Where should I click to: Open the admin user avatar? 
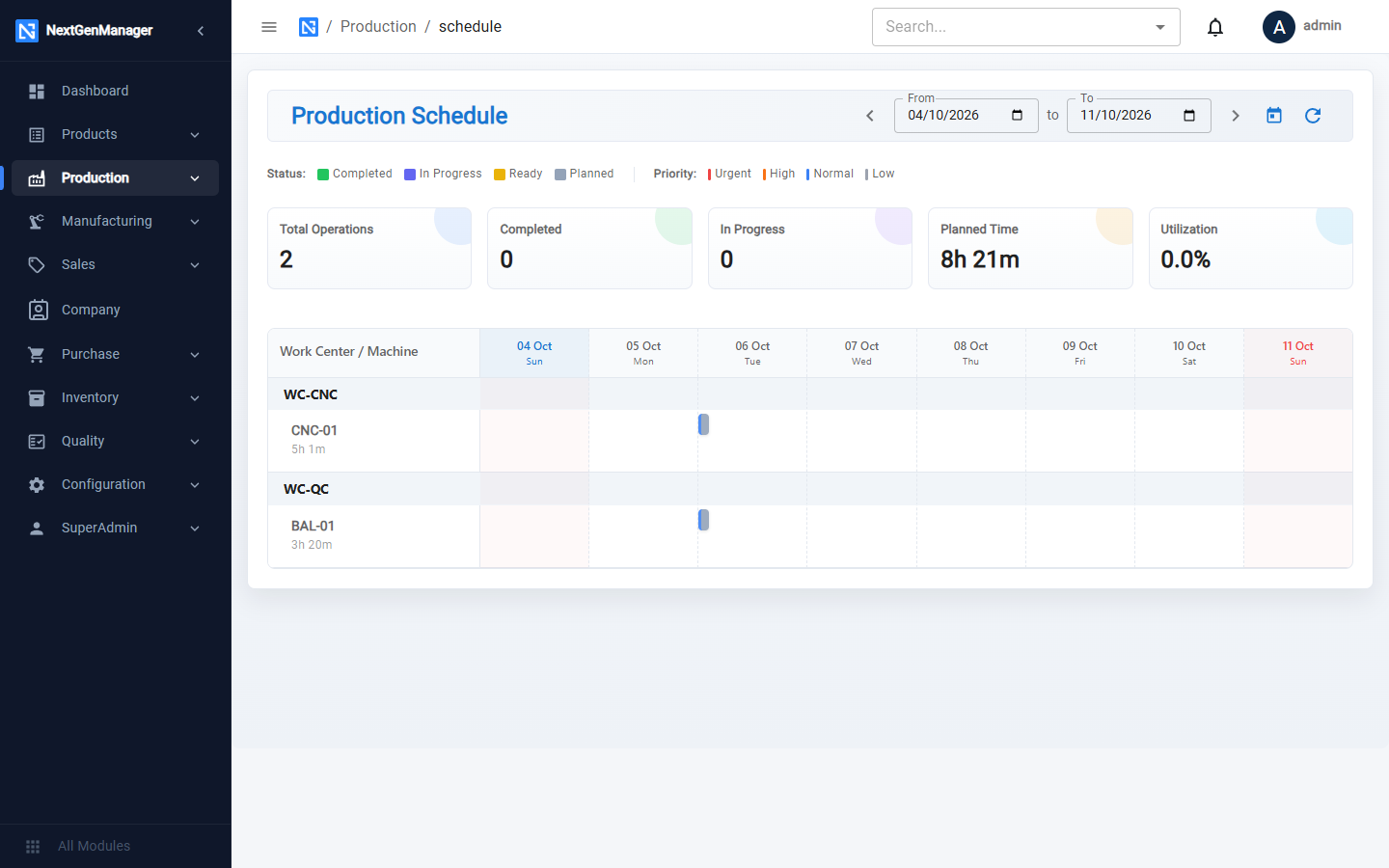coord(1279,27)
